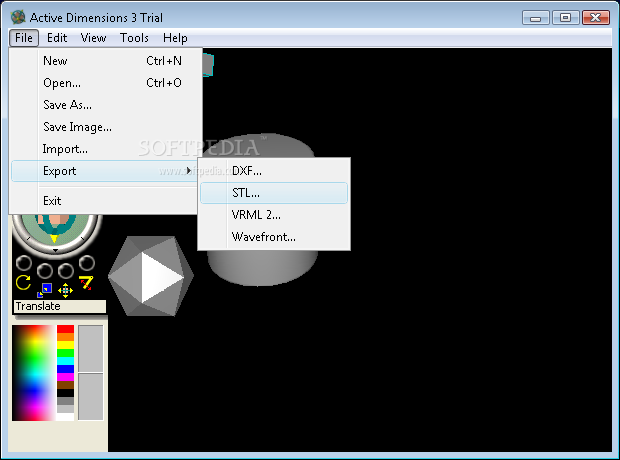This screenshot has height=460, width=620.
Task: Minimize the Active Dimensions window
Action: (535, 18)
